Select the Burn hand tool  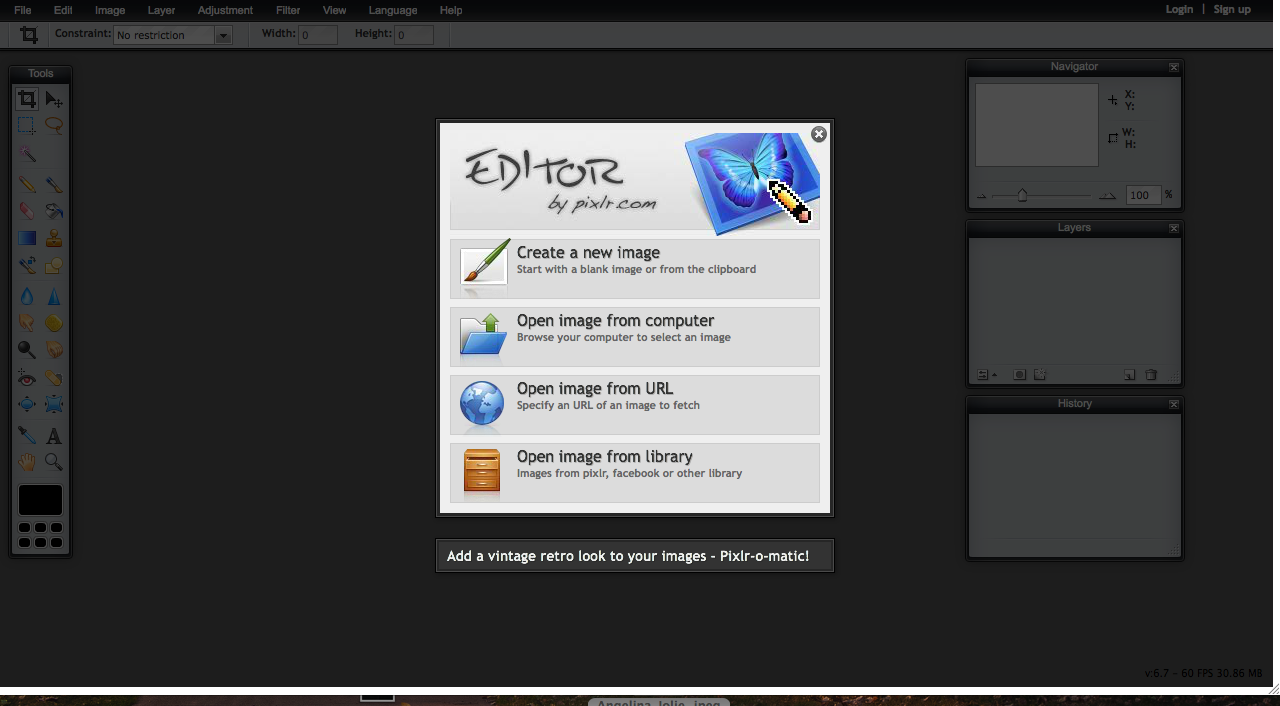54,350
